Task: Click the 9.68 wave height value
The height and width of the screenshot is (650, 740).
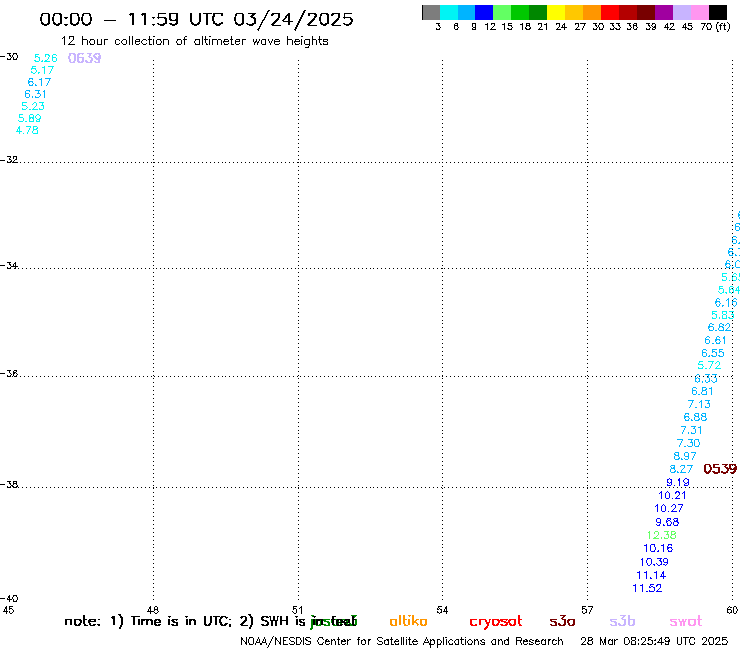Action: (667, 522)
